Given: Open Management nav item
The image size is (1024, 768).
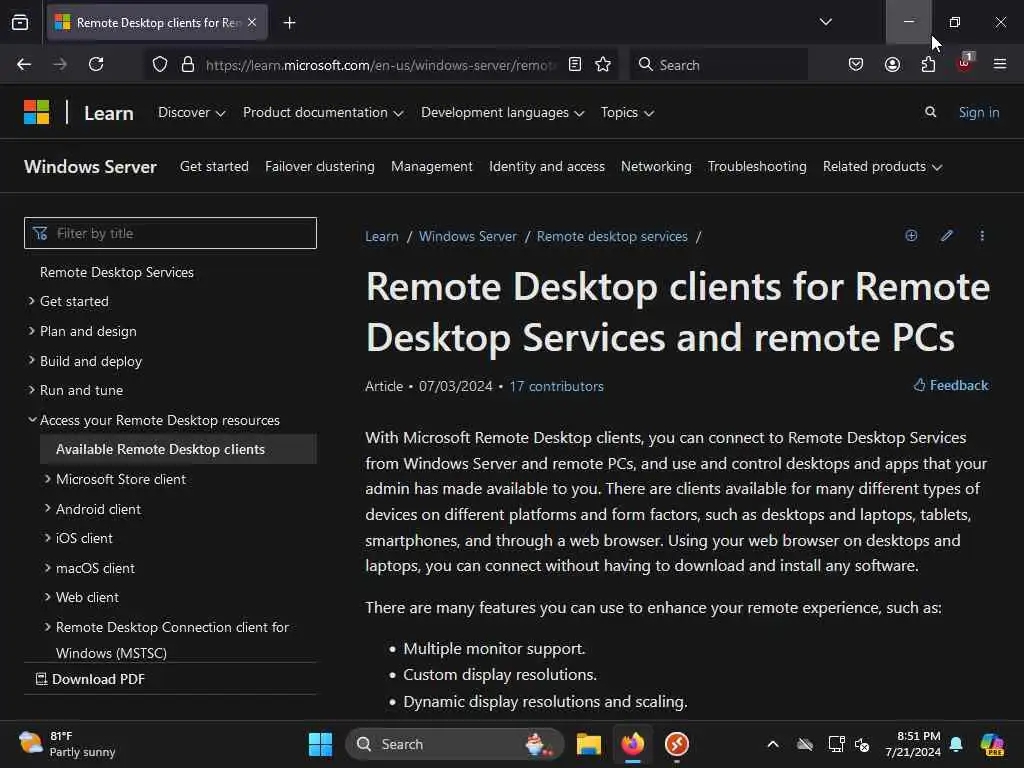Looking at the screenshot, I should click(x=432, y=167).
